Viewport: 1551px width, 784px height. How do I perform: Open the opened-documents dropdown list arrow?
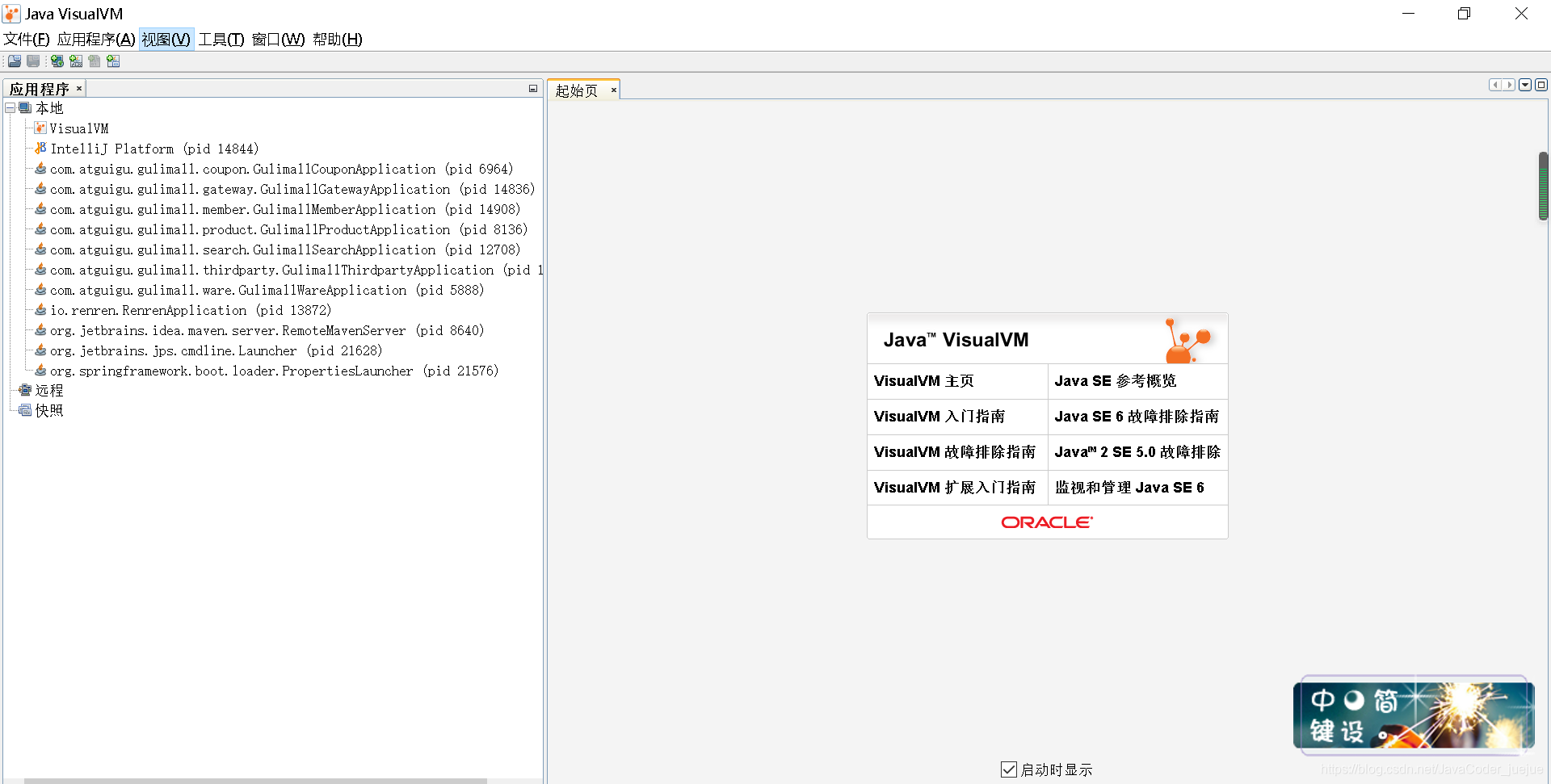[1525, 85]
